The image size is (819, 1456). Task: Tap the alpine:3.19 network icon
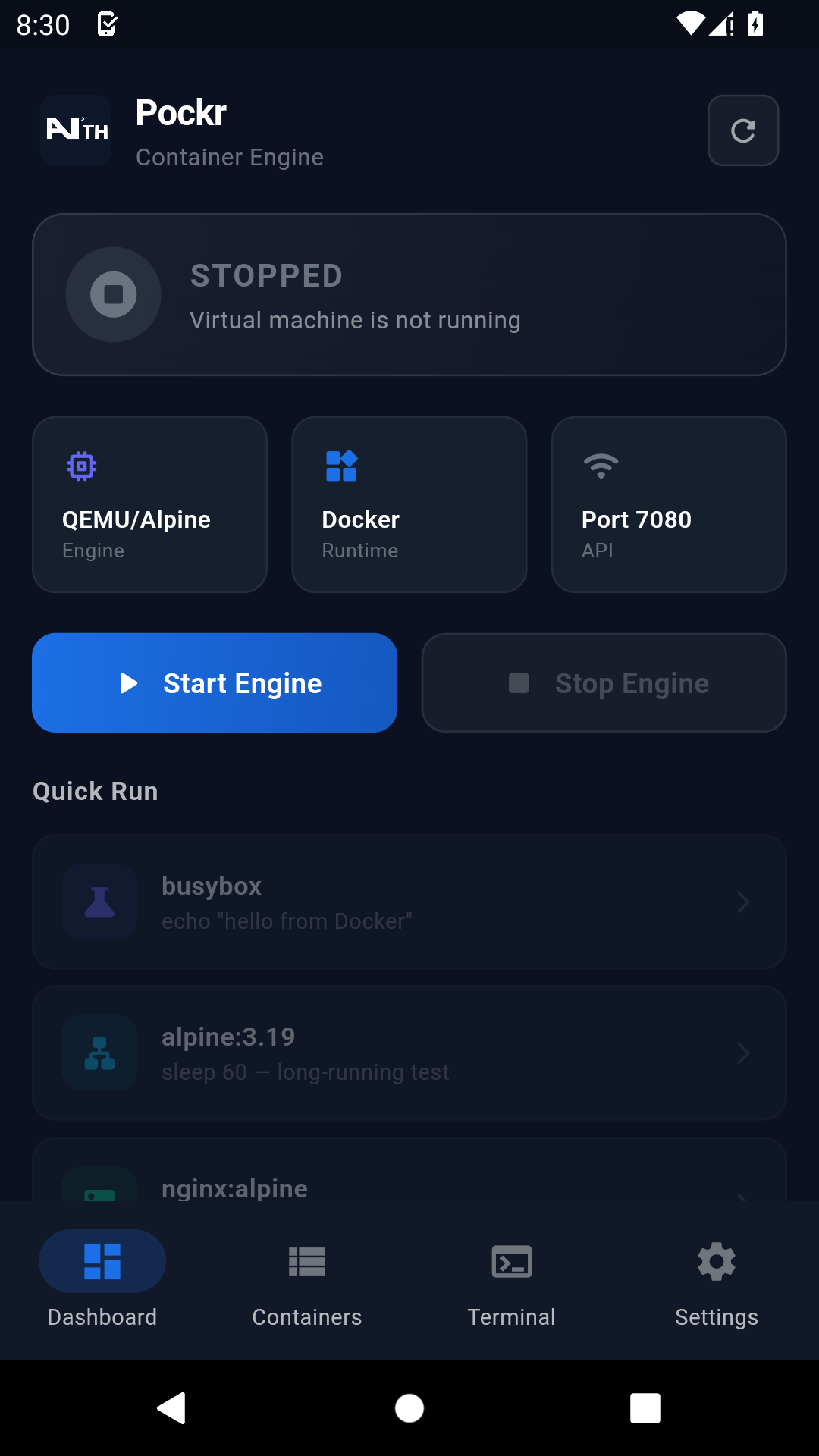99,1053
